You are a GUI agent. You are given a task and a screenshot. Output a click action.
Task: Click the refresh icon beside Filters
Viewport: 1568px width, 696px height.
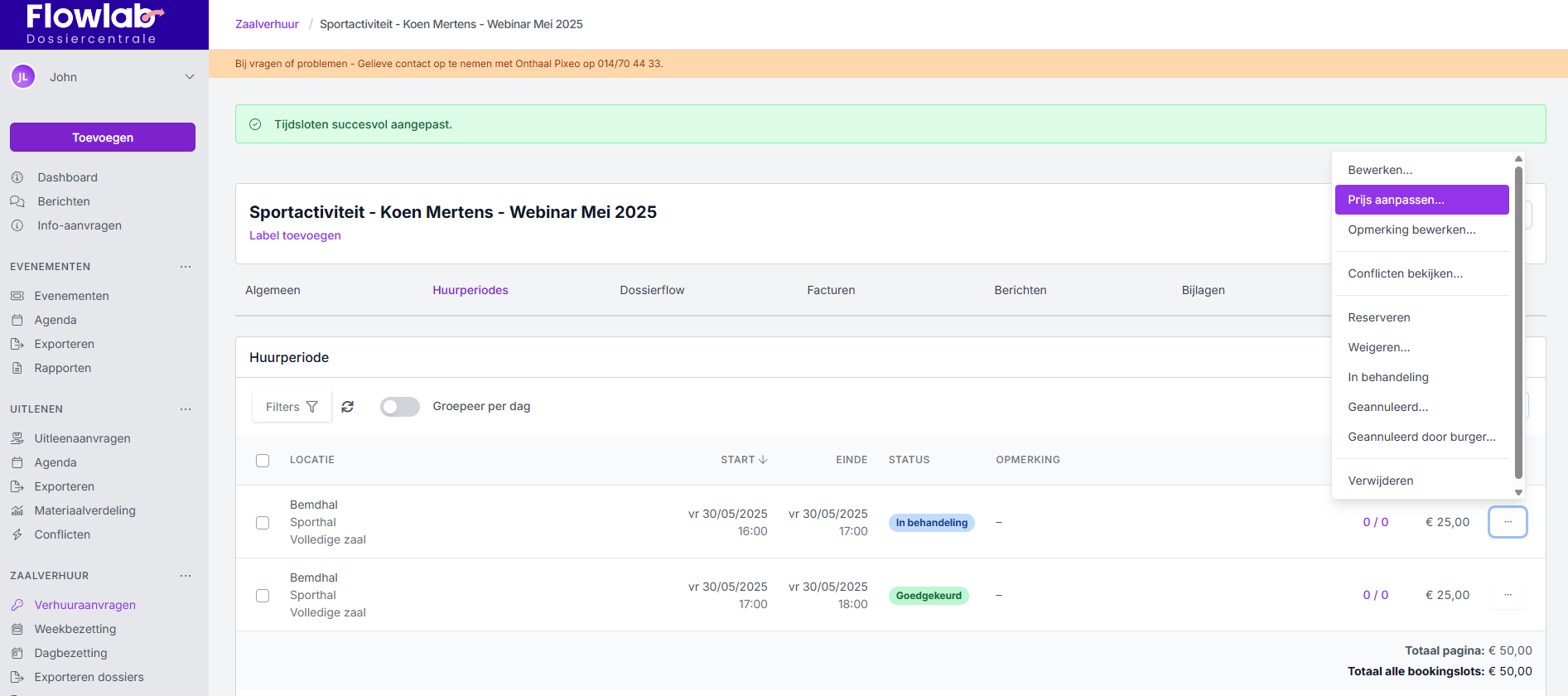[x=348, y=407]
